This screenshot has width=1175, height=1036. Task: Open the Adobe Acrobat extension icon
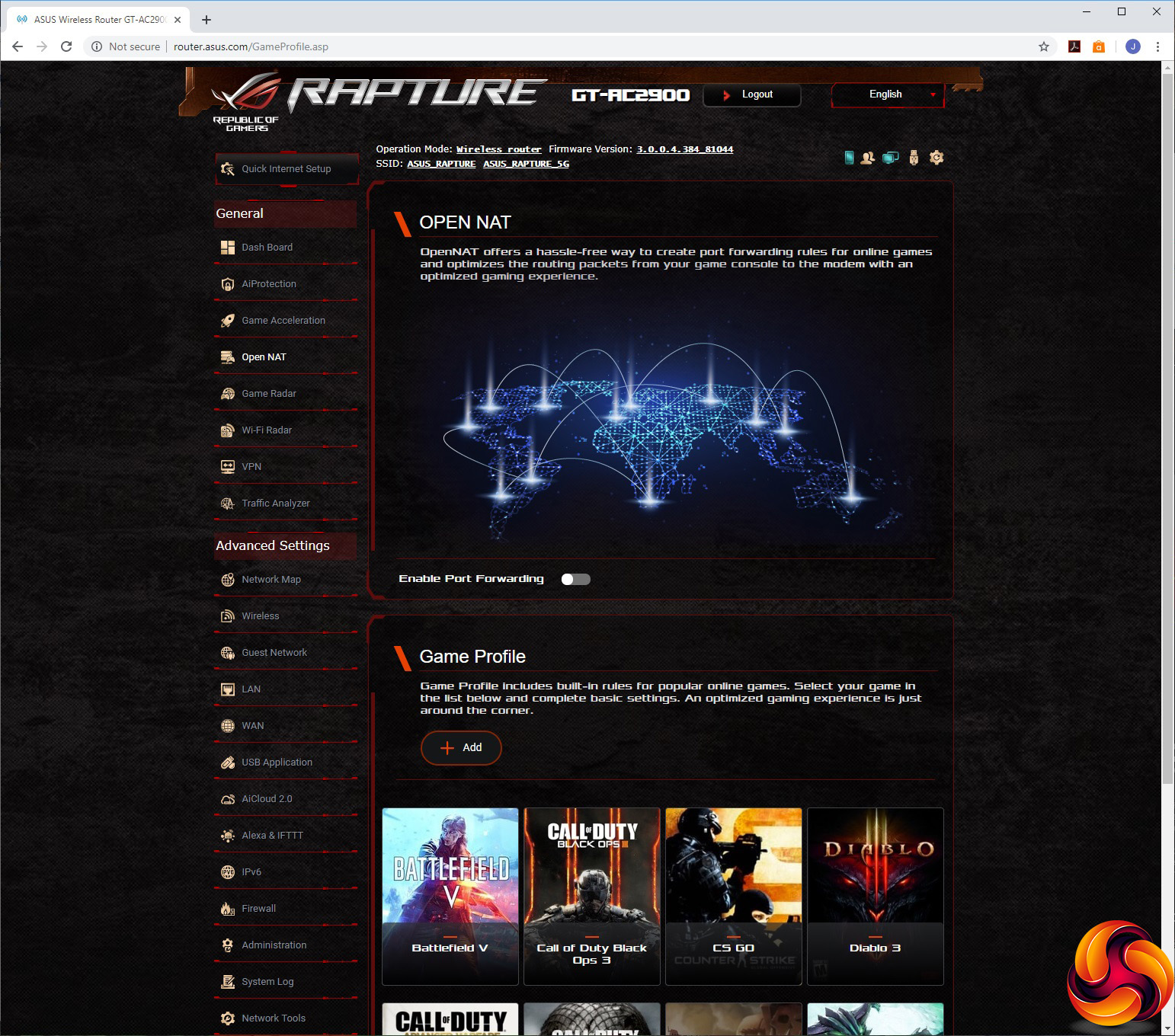point(1074,46)
